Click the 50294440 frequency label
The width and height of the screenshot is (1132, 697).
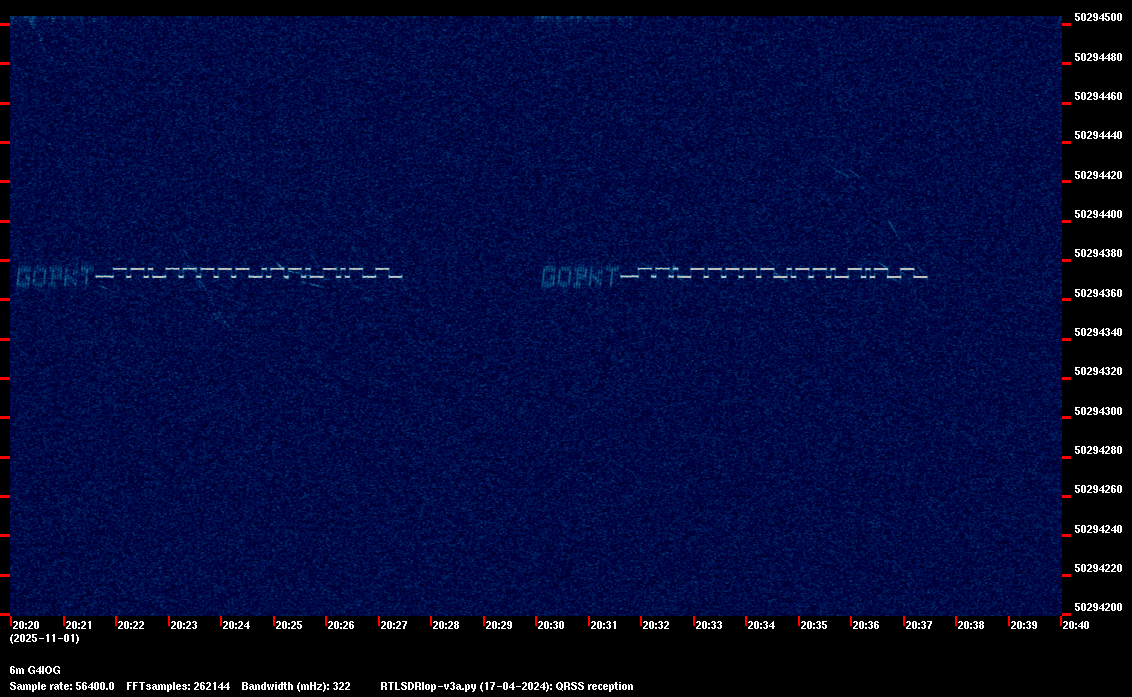coord(1098,136)
